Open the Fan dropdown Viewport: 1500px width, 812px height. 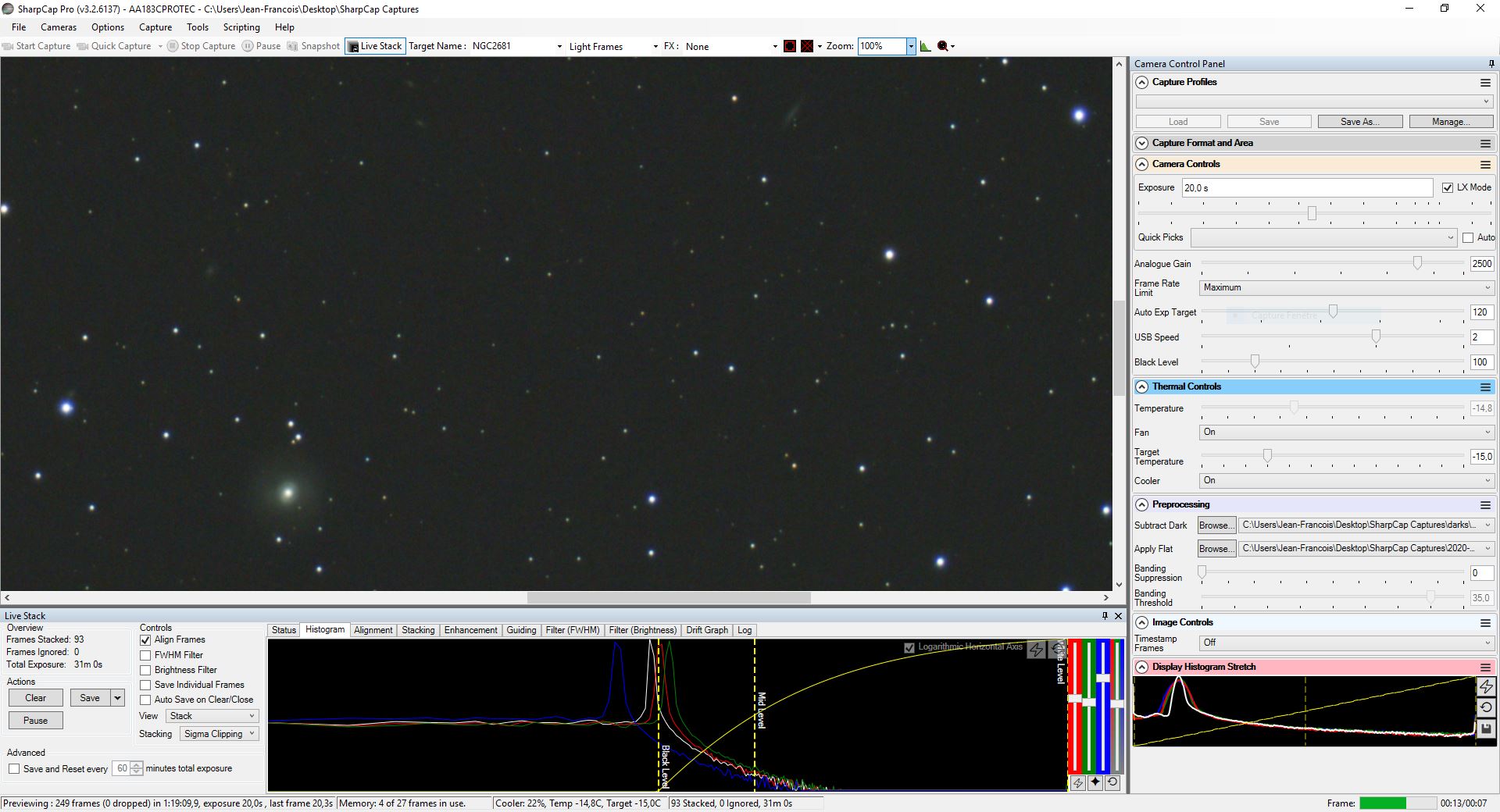(x=1346, y=432)
